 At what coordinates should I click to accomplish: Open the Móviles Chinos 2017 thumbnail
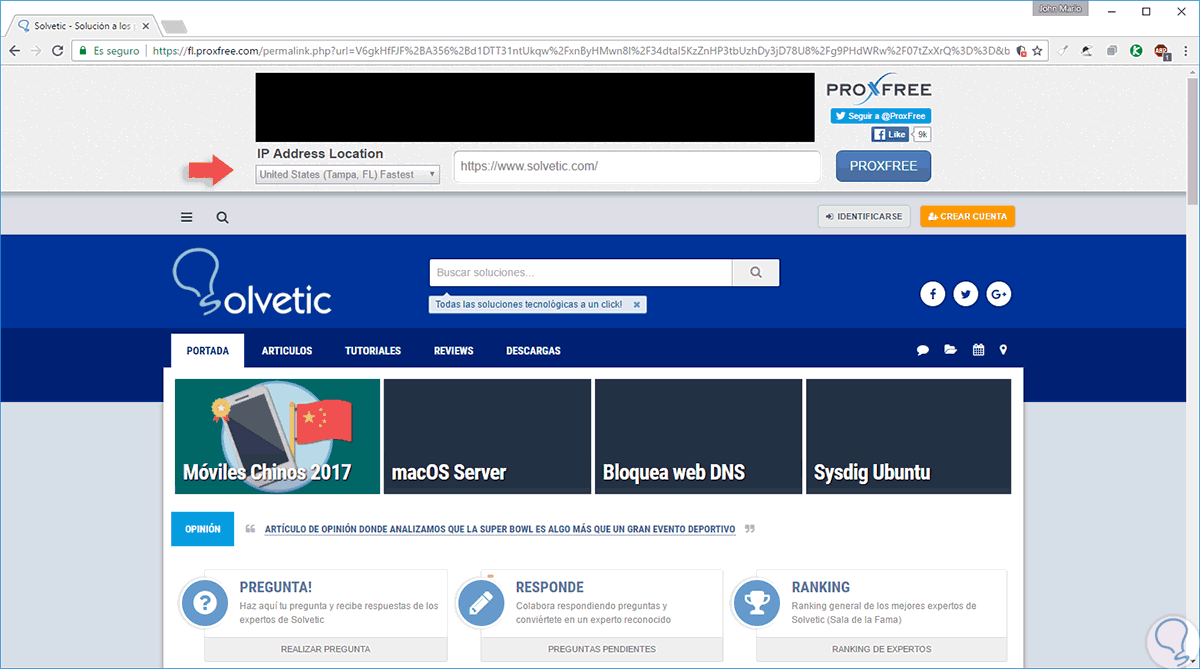click(x=277, y=436)
